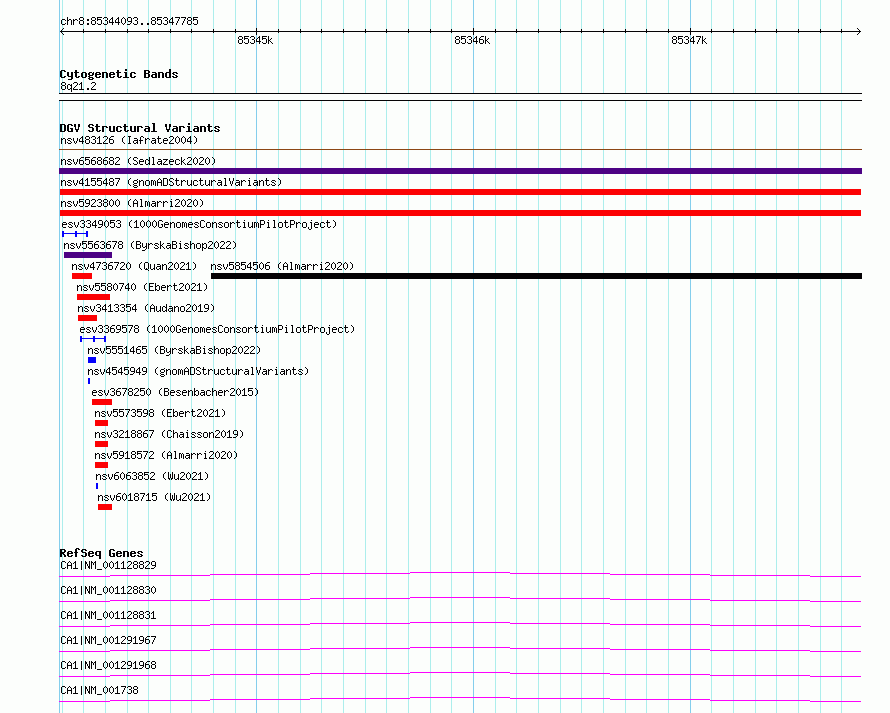Click the CA1|NM_001738 transcript label
Screen dimensions: 890x713
click(x=99, y=690)
